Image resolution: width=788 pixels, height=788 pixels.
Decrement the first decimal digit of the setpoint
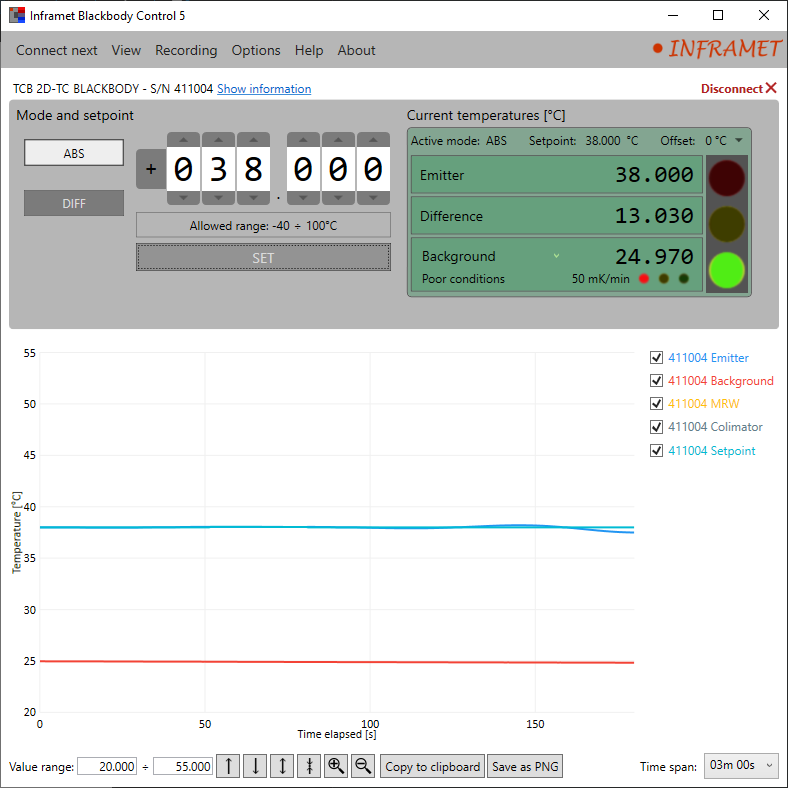pos(303,198)
